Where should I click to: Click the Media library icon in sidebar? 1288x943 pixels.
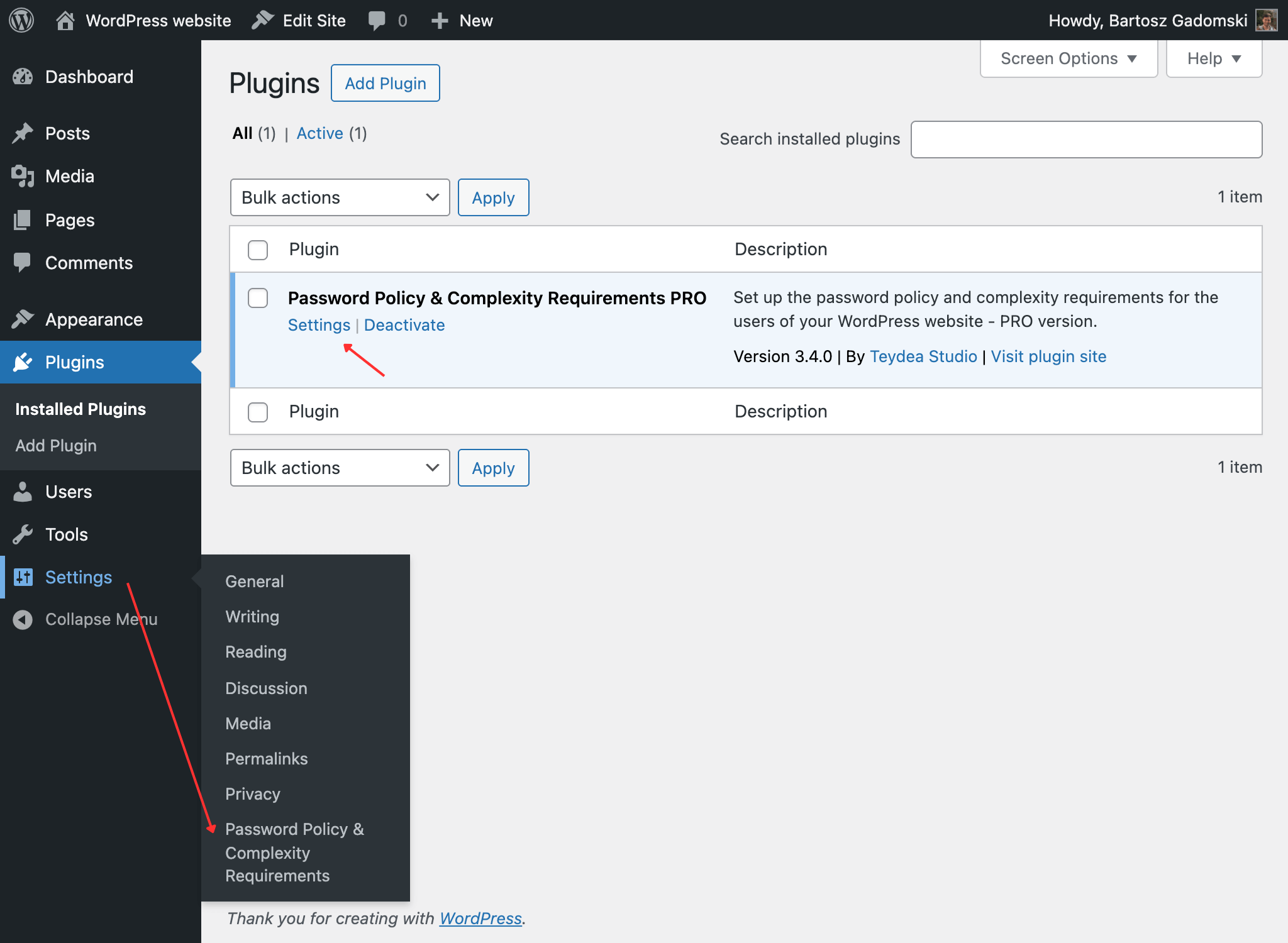coord(23,176)
